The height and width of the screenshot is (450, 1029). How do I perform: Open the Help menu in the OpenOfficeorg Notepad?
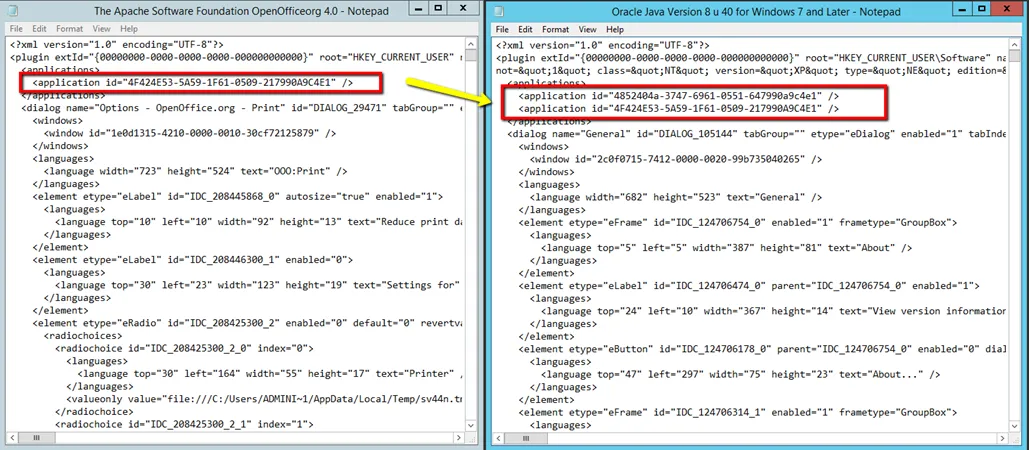[131, 29]
